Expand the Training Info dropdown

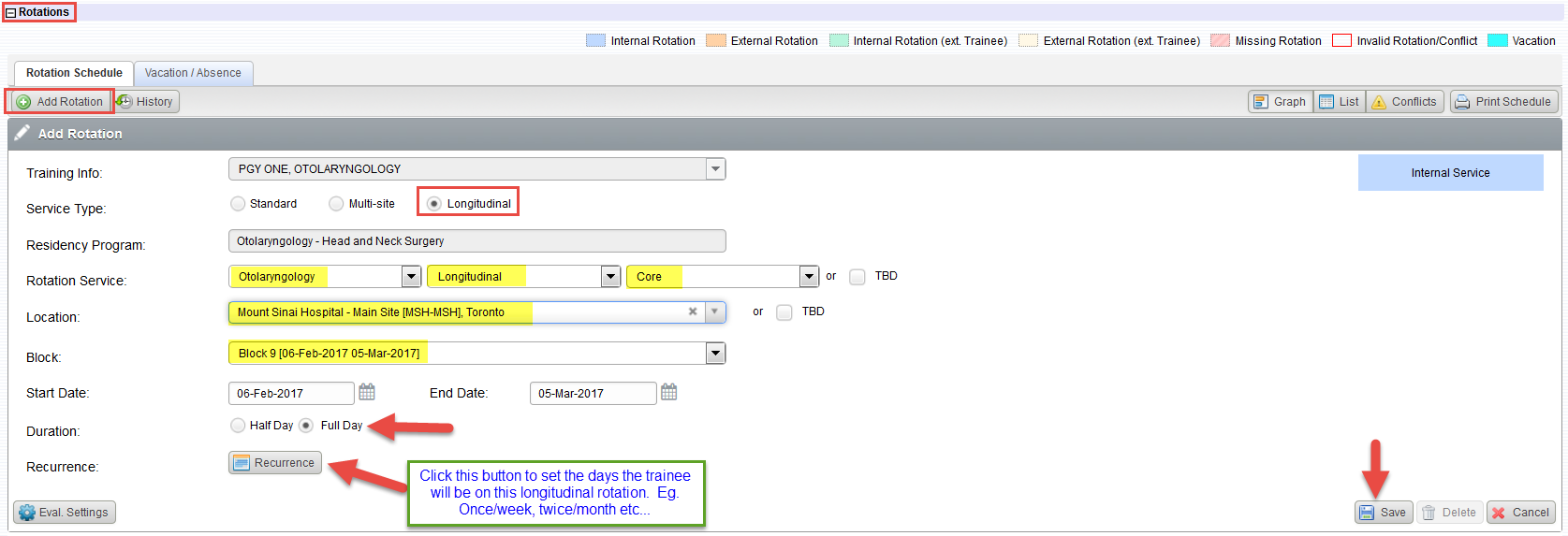pos(715,169)
